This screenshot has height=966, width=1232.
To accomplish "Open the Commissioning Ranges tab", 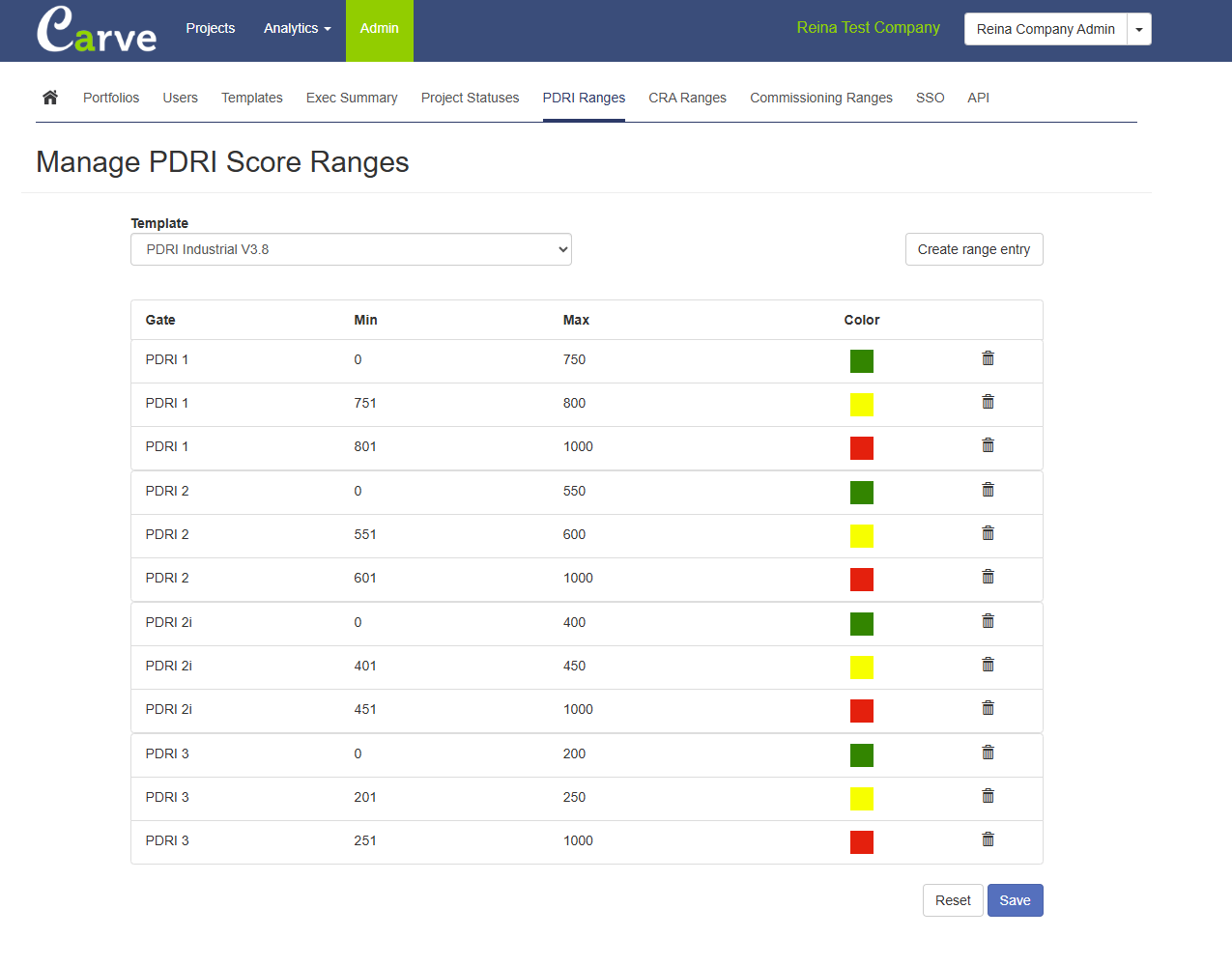I will click(820, 98).
